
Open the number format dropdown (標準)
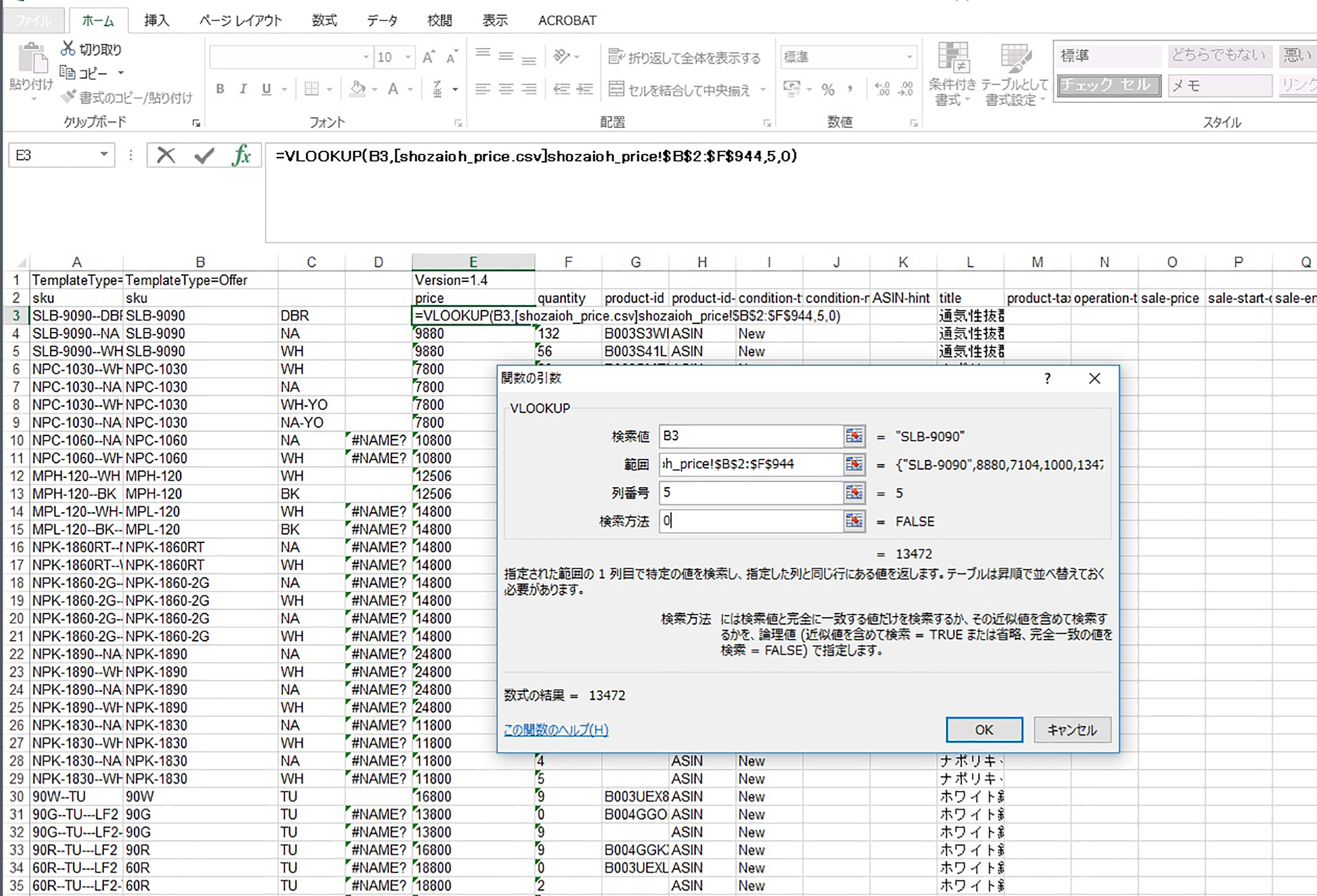[x=909, y=57]
